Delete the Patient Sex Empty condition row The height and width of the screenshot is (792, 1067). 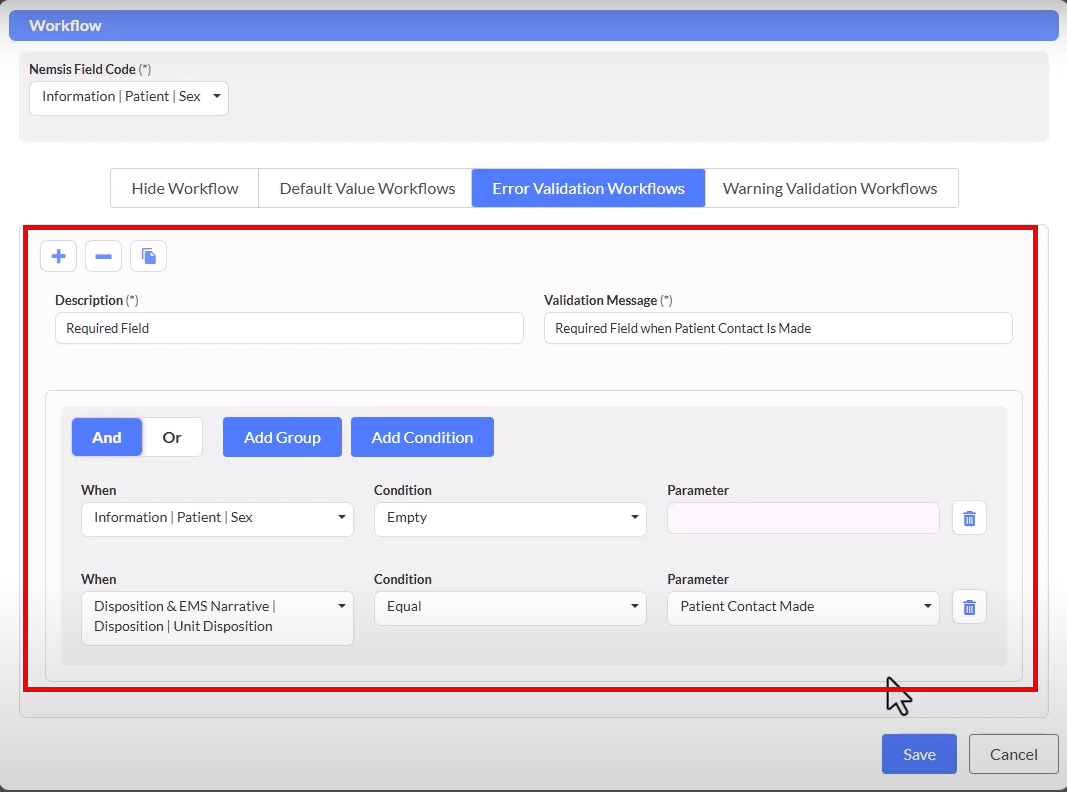968,518
